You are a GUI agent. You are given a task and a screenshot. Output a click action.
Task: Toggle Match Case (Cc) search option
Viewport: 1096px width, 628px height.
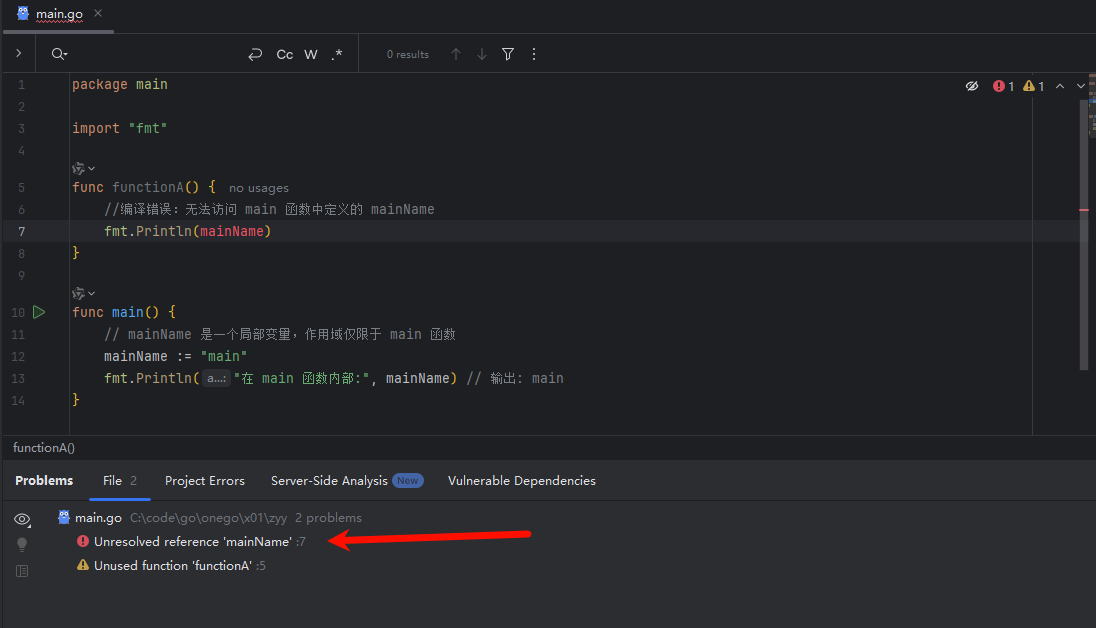284,54
